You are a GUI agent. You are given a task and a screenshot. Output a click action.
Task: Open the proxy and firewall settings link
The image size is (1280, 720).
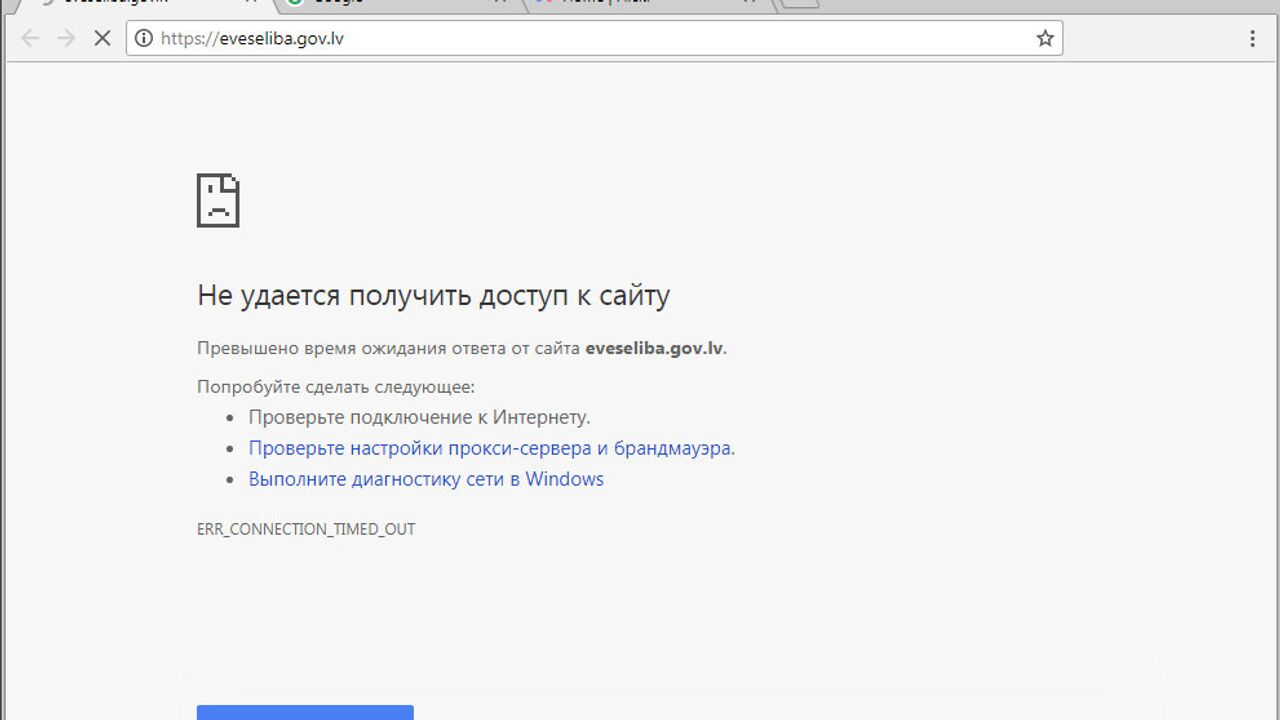pos(491,448)
